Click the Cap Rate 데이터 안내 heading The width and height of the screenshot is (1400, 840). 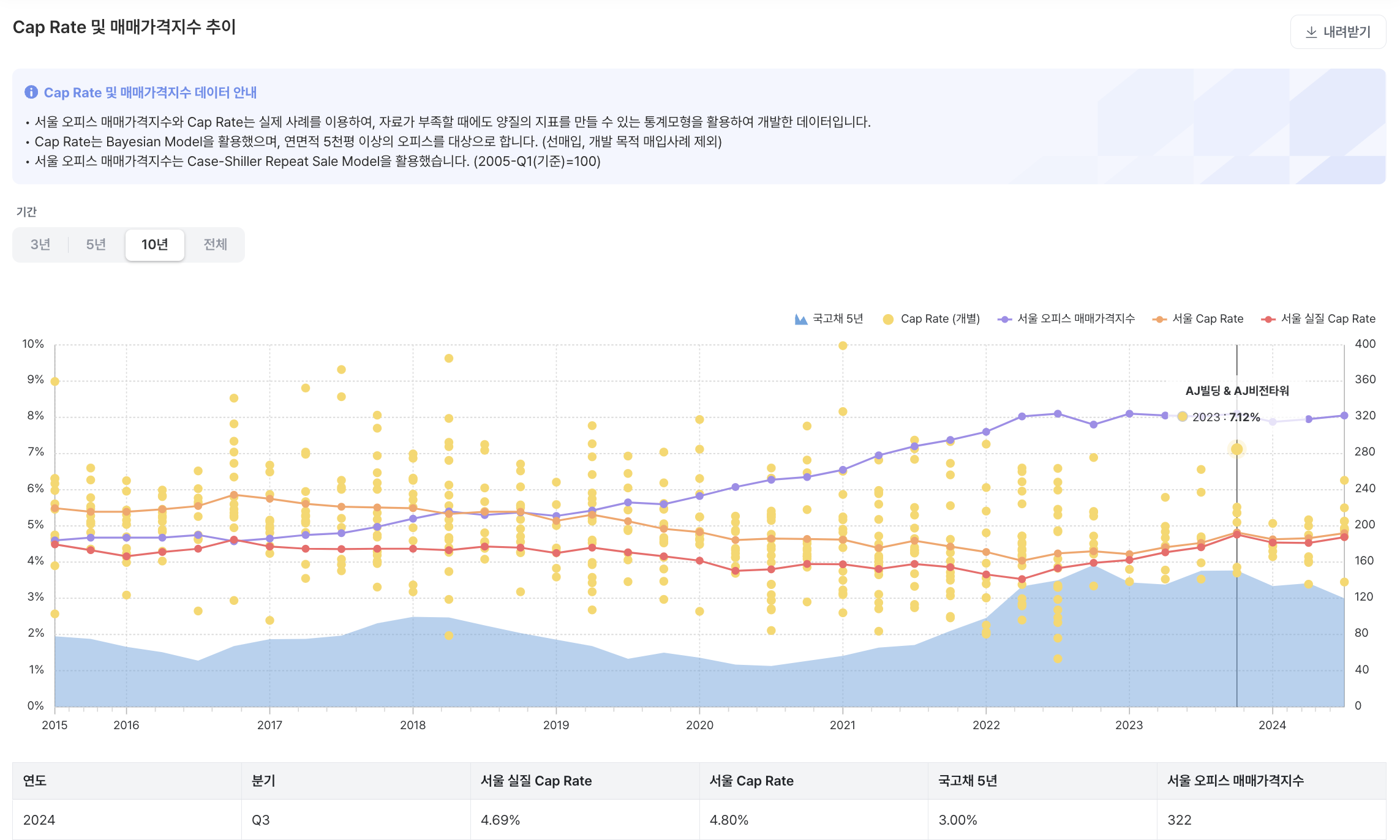(x=150, y=92)
